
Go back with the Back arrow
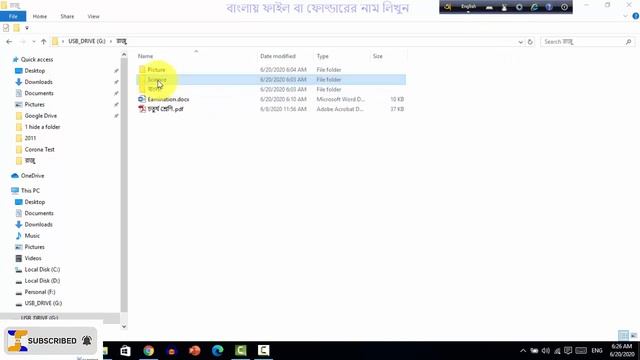coord(9,42)
